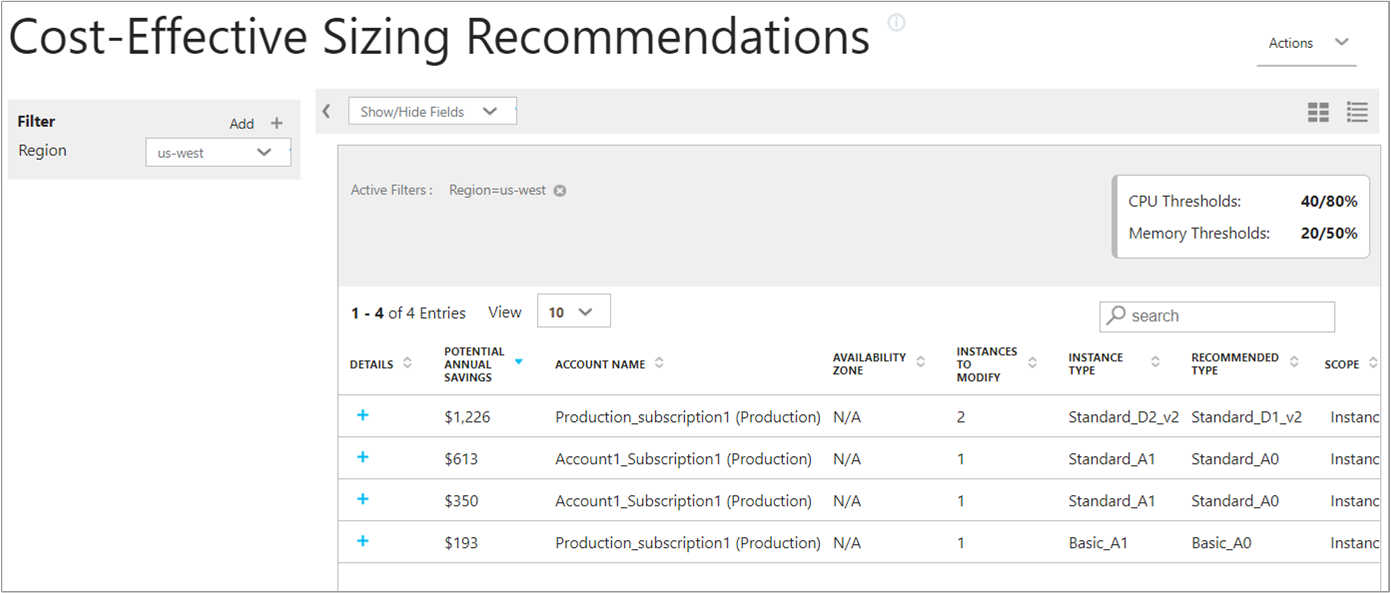Click instances count 2 in the first row

point(961,417)
